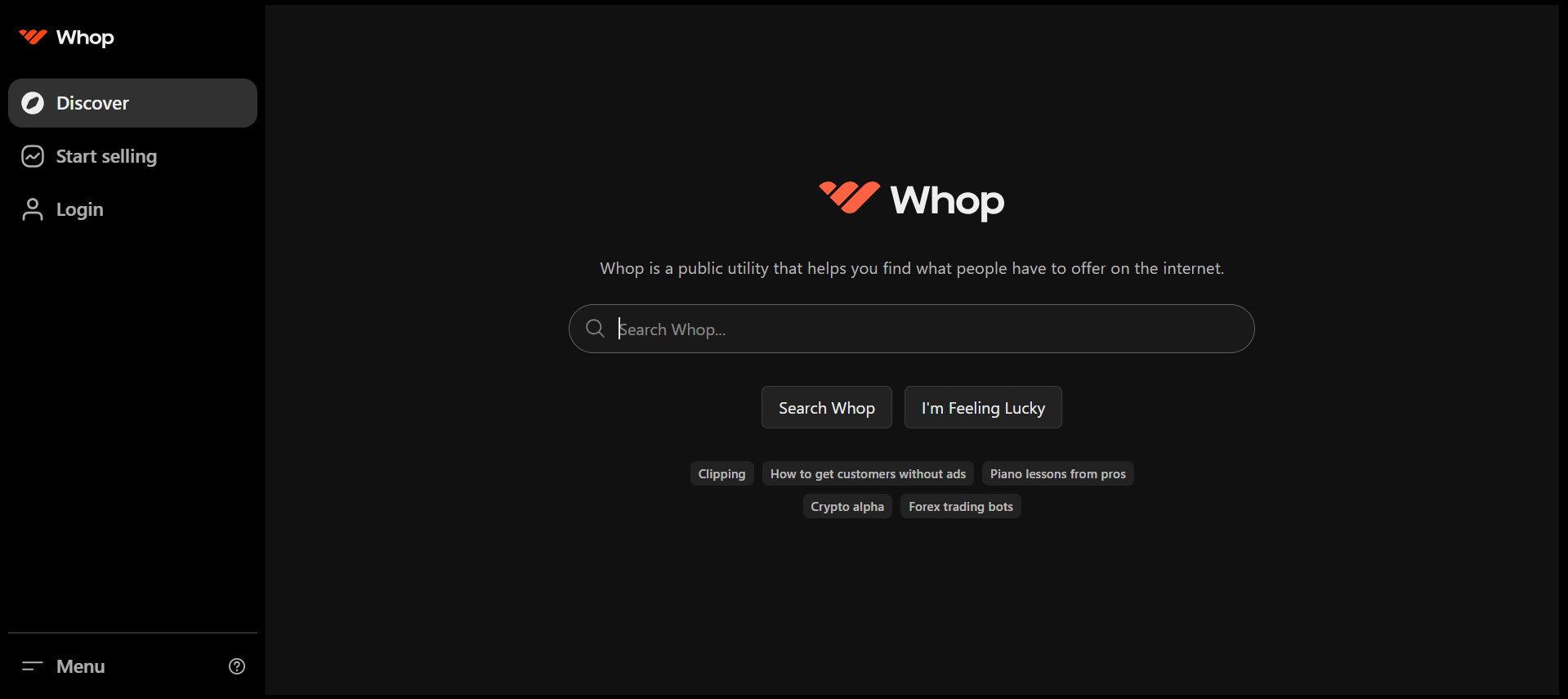Go to the Login text link
This screenshot has height=699, width=1568.
coord(80,209)
